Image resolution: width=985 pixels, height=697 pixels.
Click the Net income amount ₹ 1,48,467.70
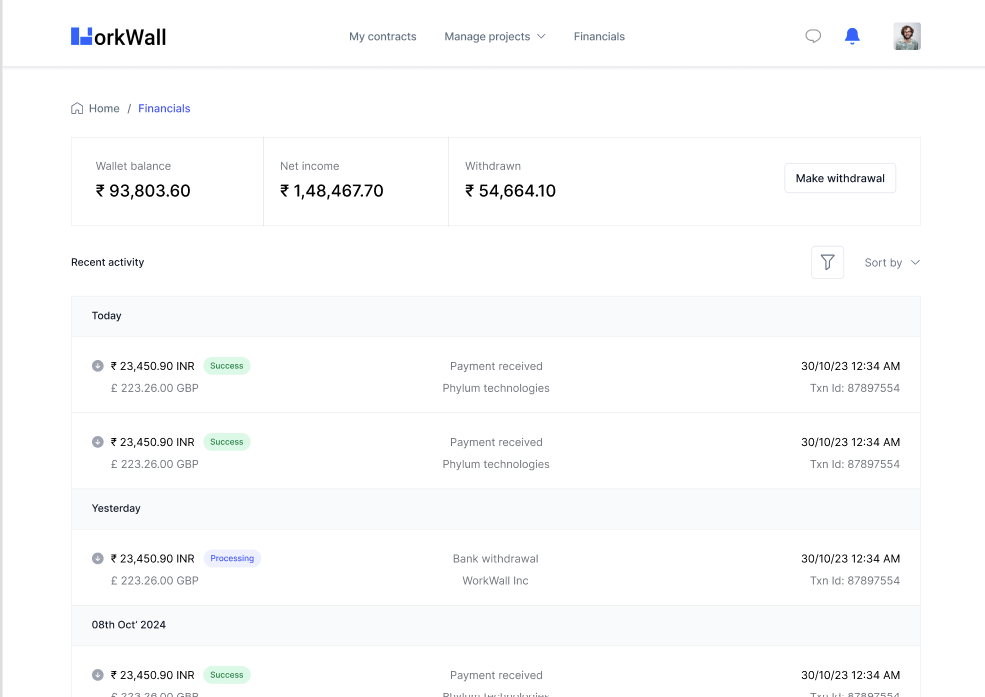pos(332,190)
